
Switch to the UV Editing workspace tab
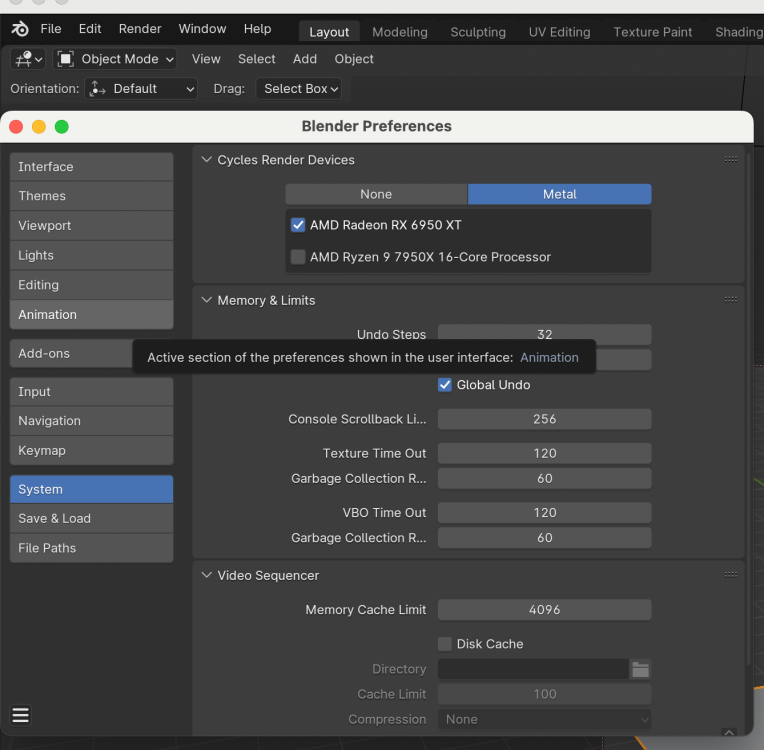click(x=559, y=32)
